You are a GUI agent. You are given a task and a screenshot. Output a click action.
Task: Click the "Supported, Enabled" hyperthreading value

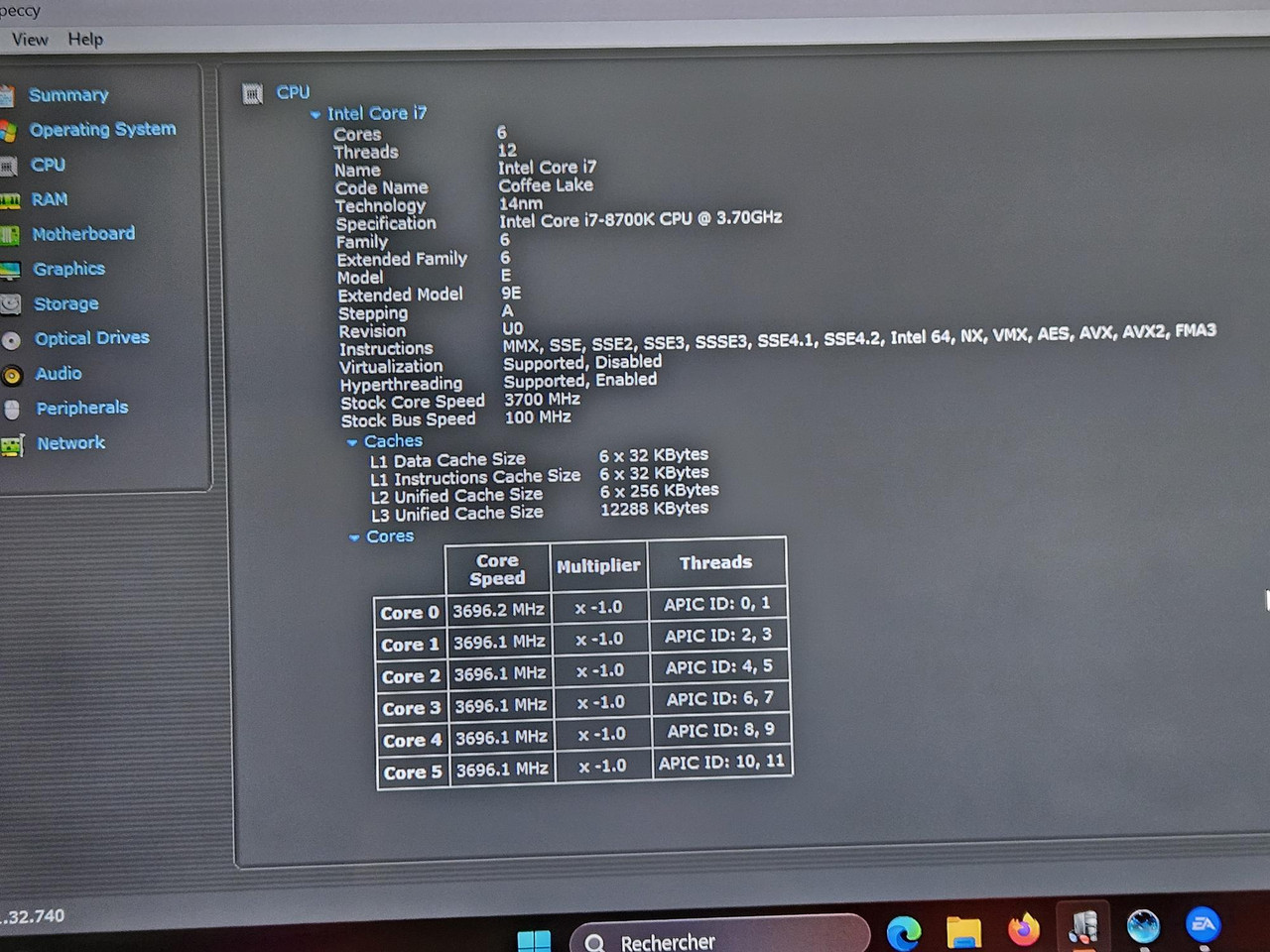point(579,381)
